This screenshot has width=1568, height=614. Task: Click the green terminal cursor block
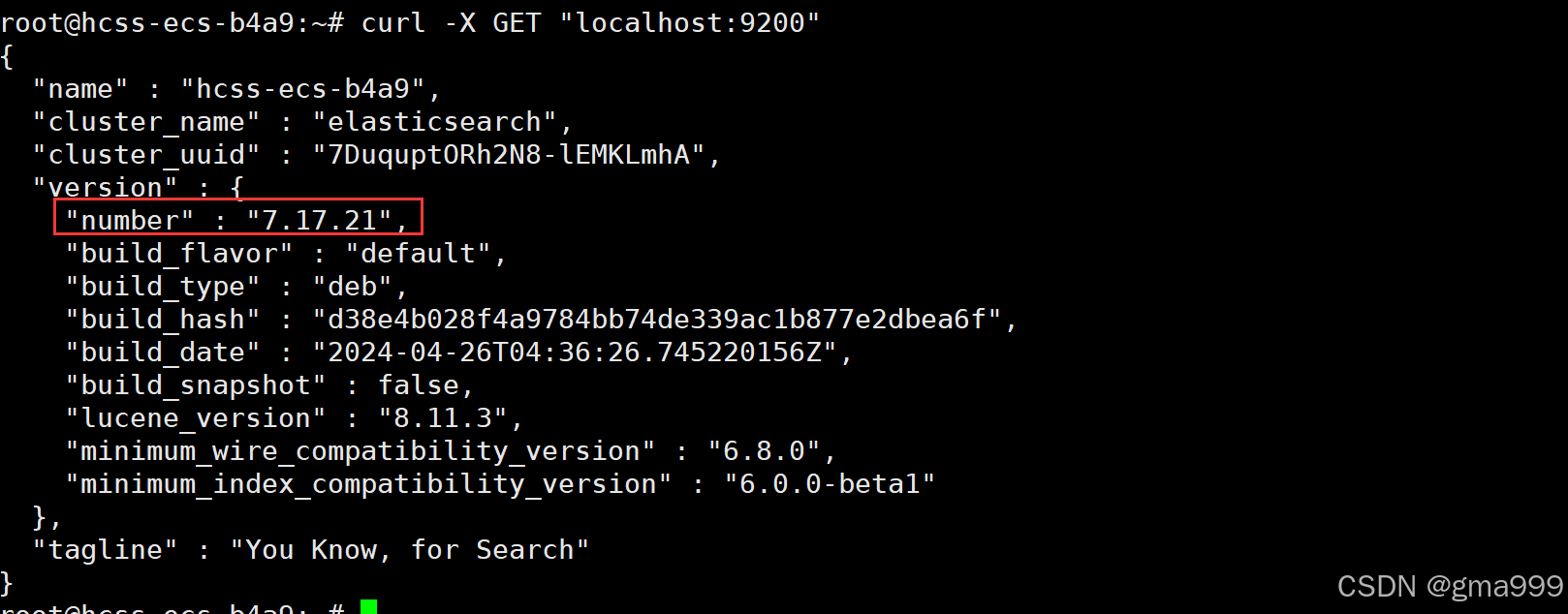point(368,607)
